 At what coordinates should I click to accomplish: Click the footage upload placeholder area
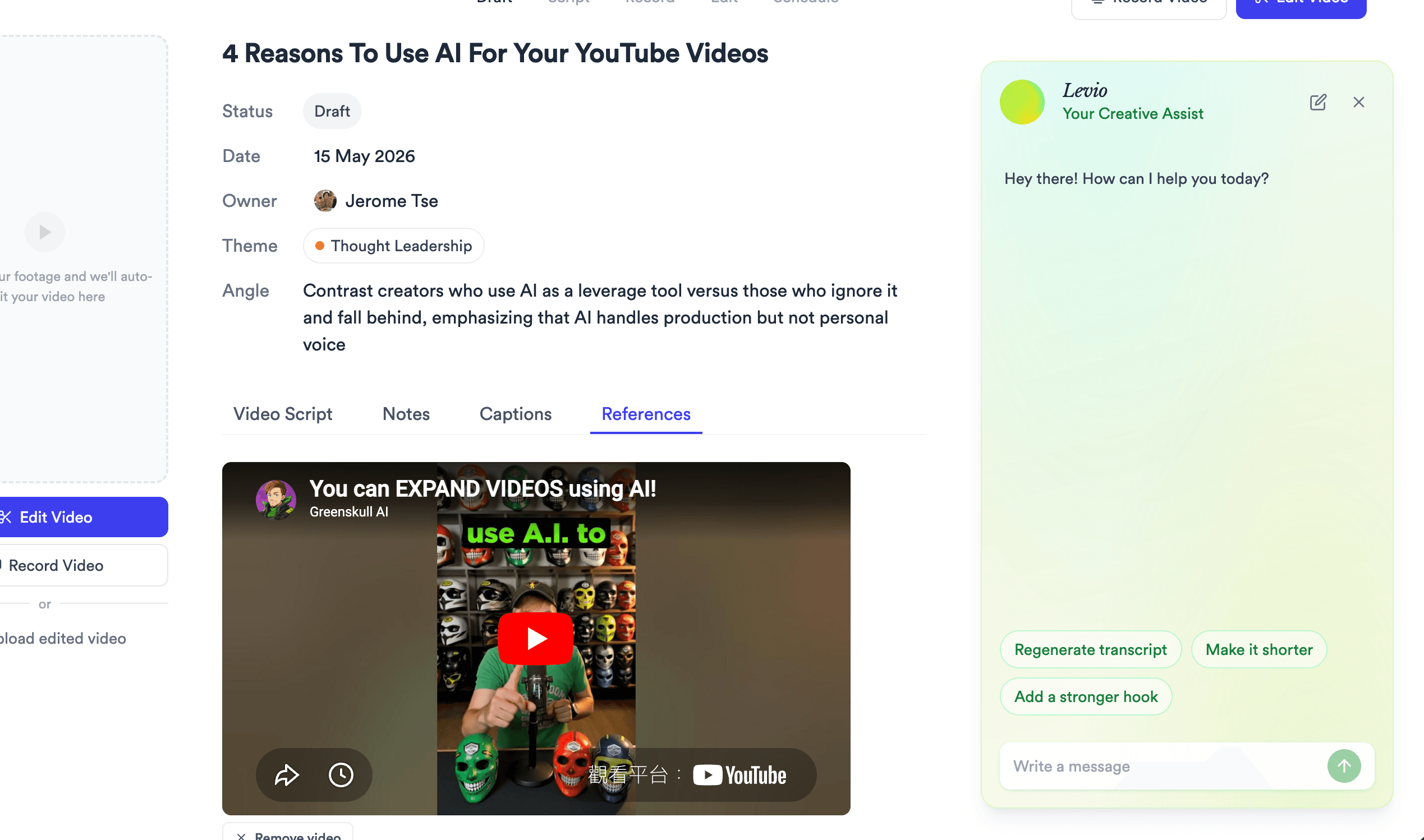click(84, 259)
